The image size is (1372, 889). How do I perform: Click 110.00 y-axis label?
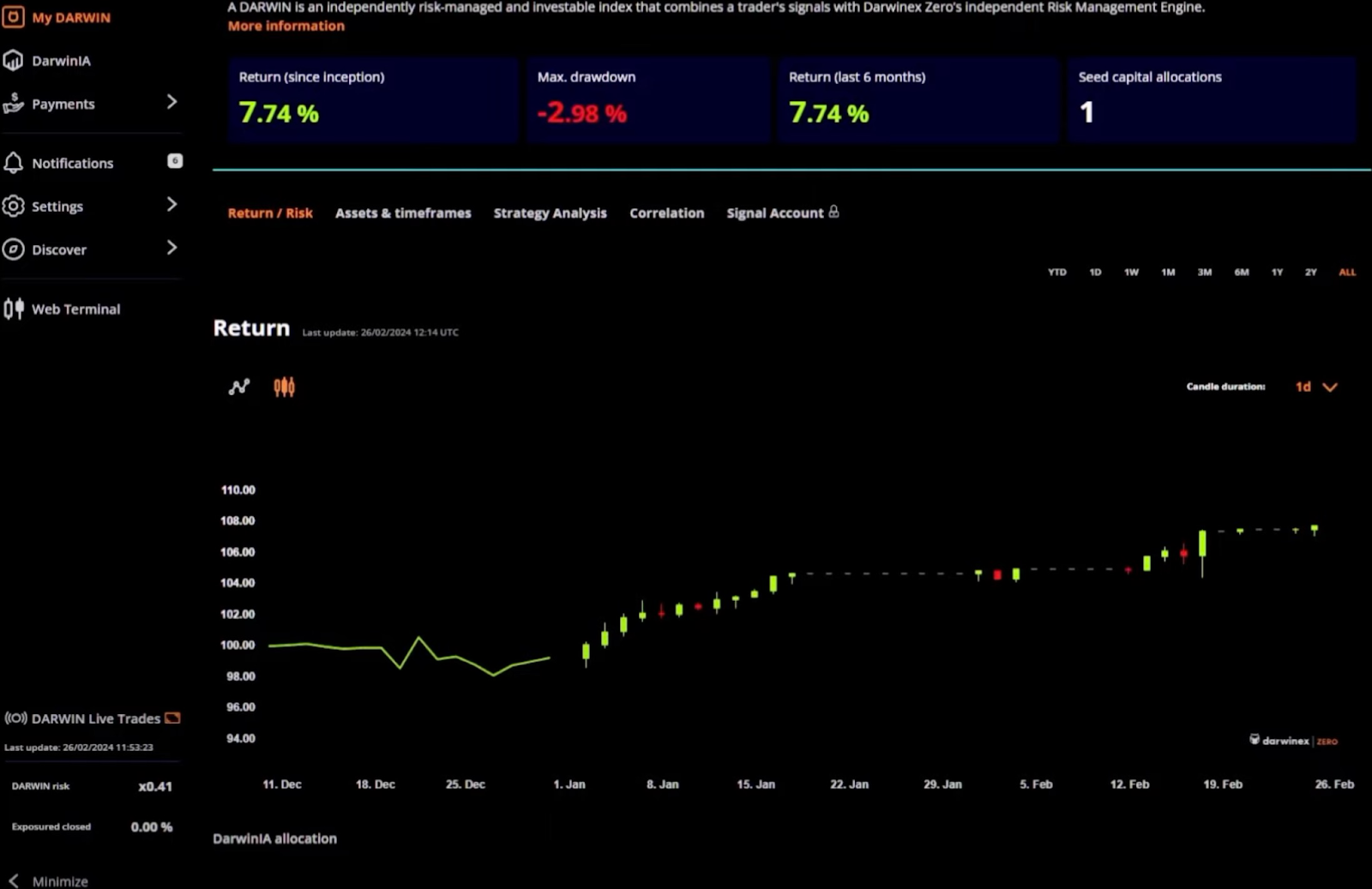(x=238, y=490)
